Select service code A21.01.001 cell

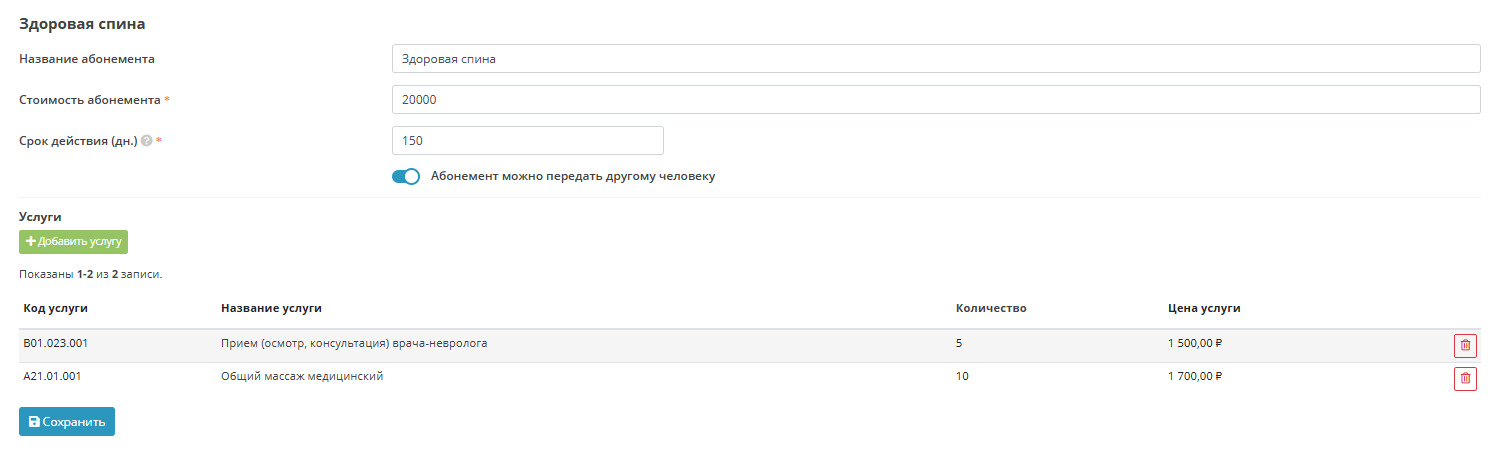(x=52, y=377)
